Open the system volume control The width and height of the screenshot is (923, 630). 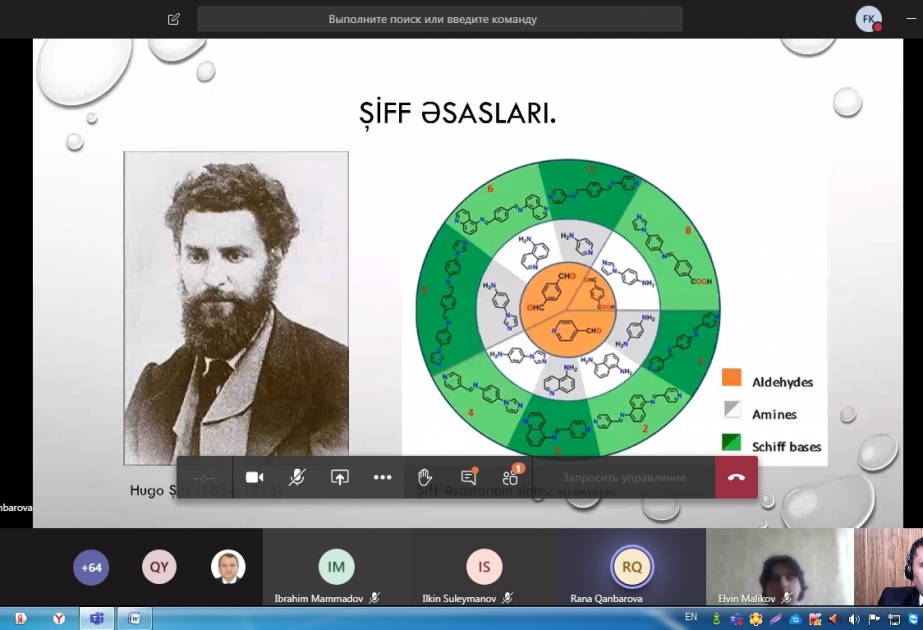854,619
